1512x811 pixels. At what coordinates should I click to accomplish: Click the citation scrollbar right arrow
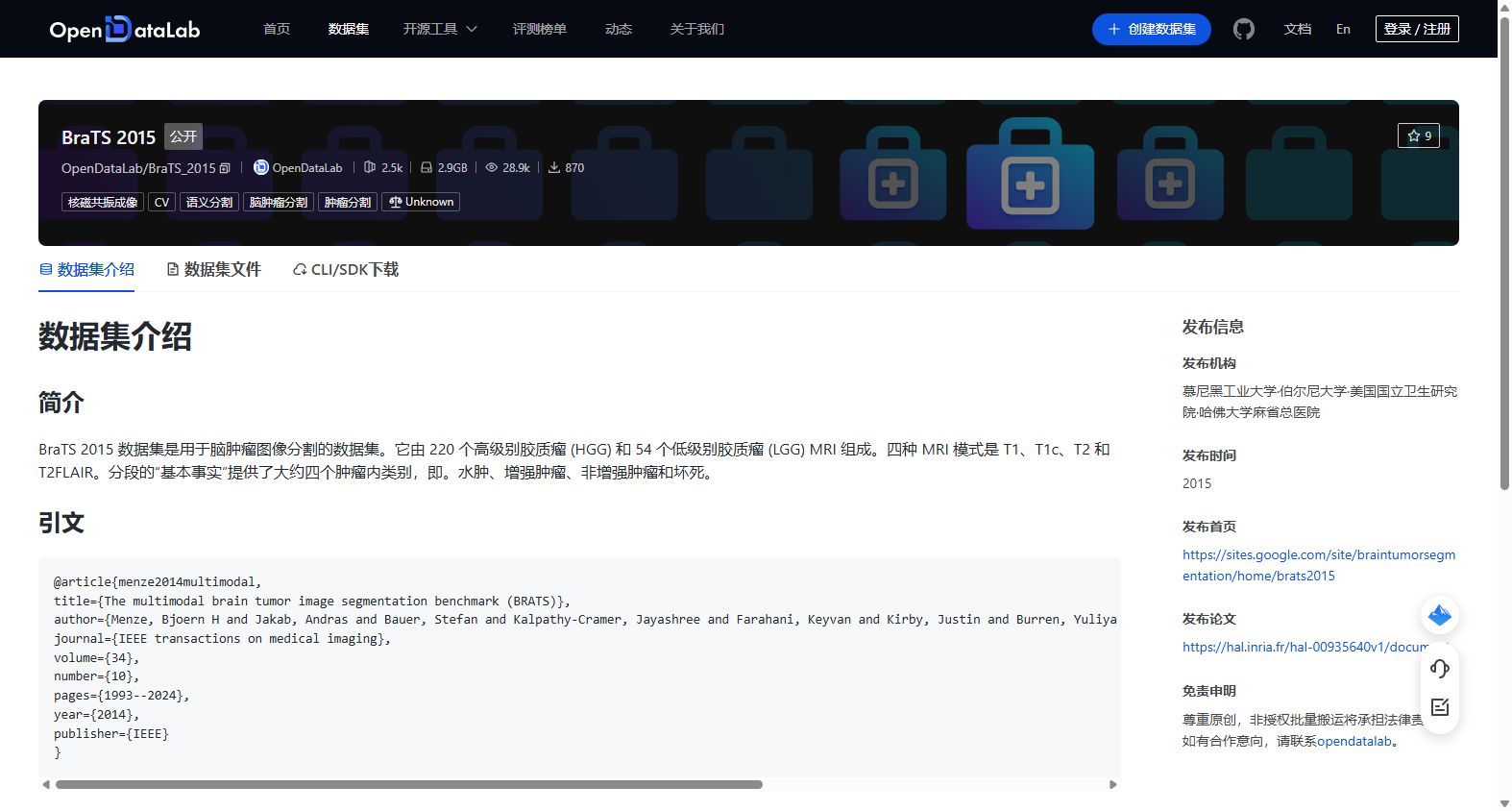pyautogui.click(x=1113, y=785)
